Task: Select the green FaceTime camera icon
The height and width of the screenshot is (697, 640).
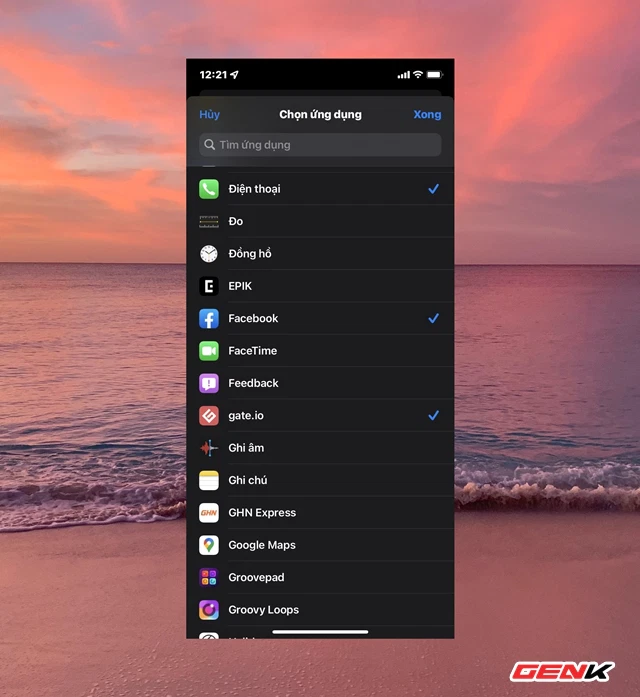Action: [x=208, y=351]
